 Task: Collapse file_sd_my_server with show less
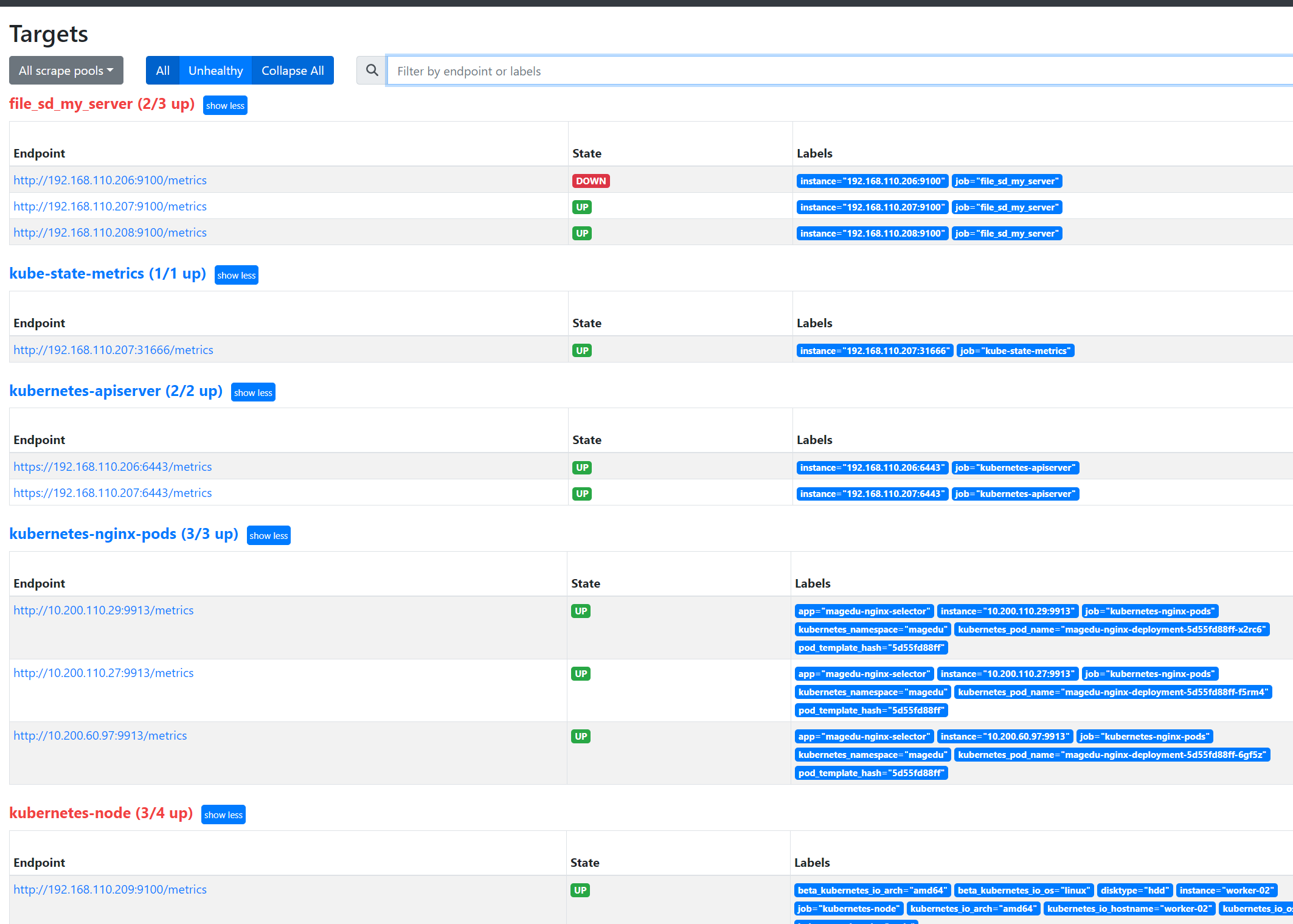click(225, 106)
